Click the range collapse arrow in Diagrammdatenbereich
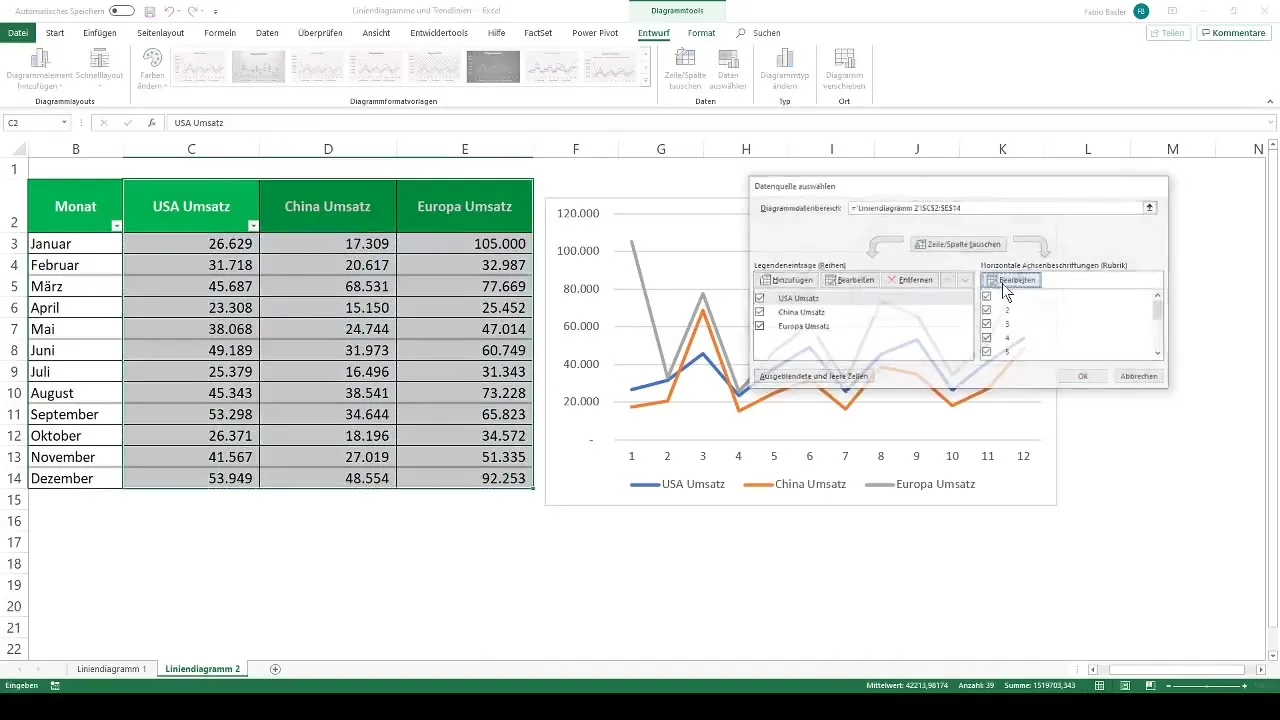Screen dimensions: 1280x720 [1150, 207]
